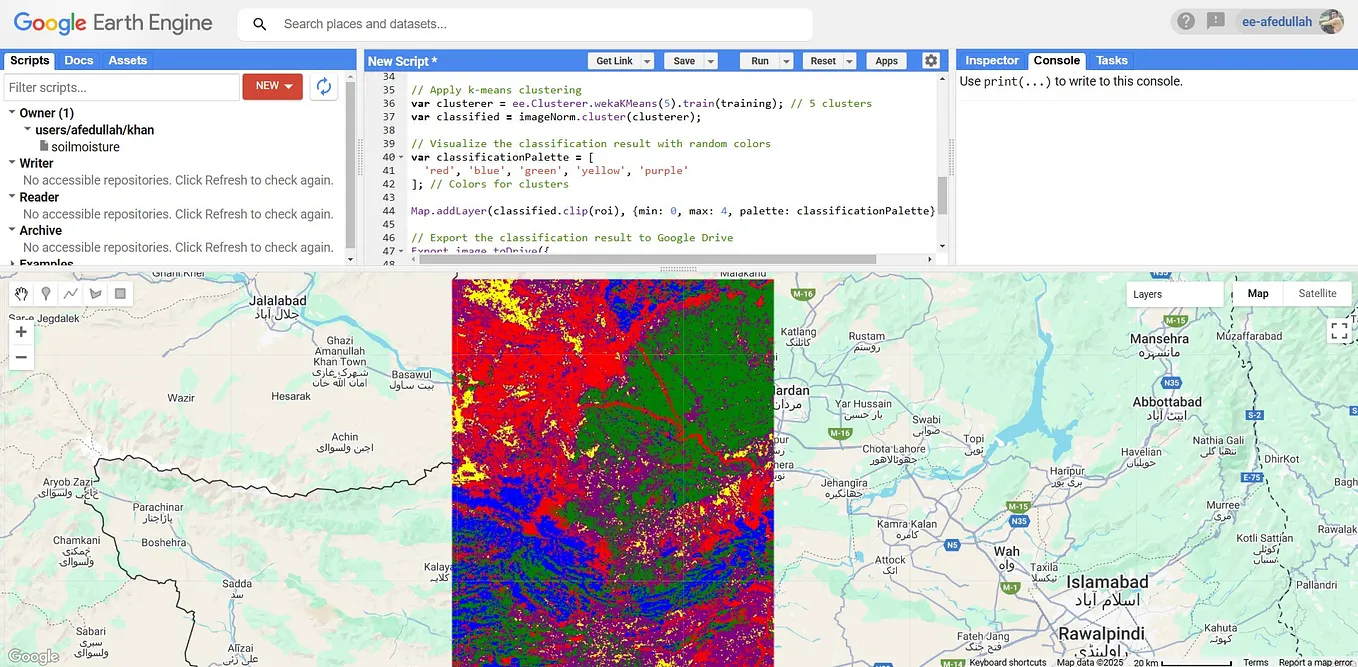Switch map view to Satellite
This screenshot has height=667, width=1358.
pos(1316,293)
